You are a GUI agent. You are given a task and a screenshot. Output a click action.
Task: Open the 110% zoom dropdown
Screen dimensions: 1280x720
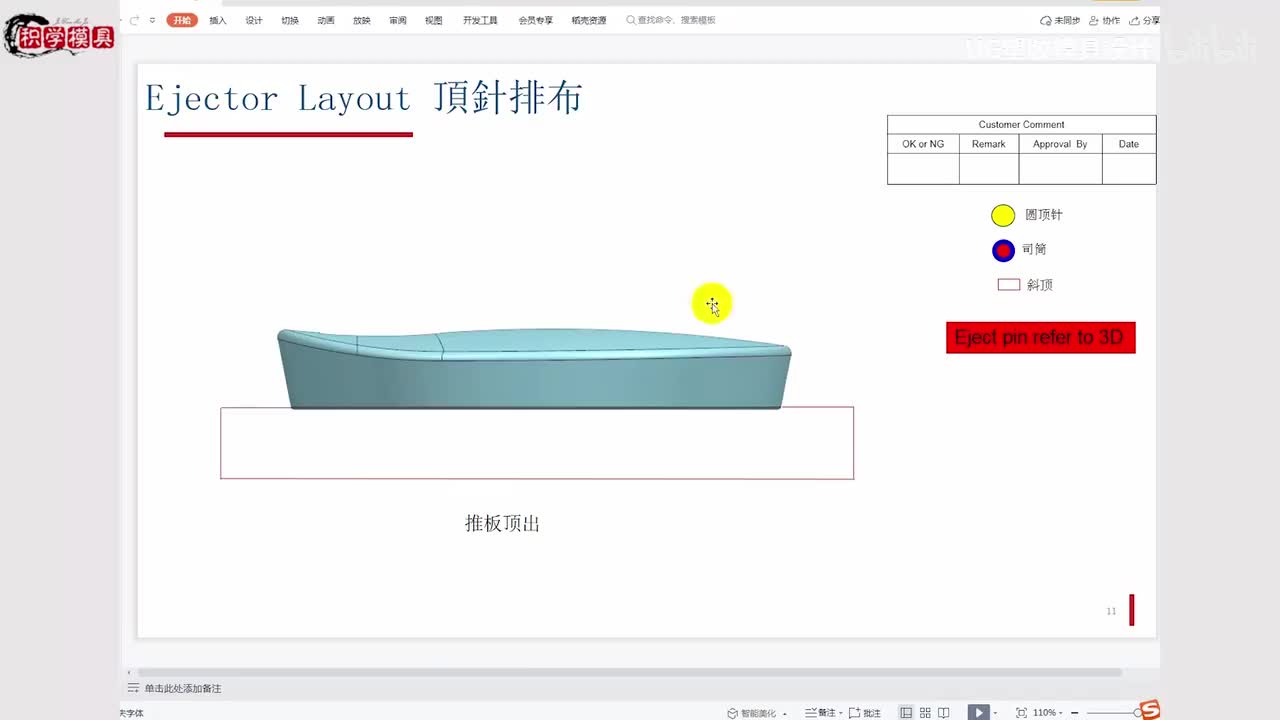[x=1048, y=713]
